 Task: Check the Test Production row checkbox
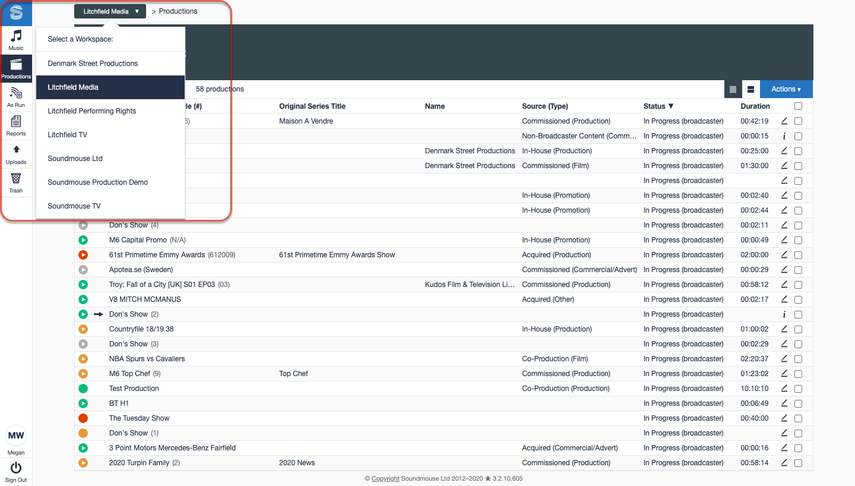pos(798,388)
